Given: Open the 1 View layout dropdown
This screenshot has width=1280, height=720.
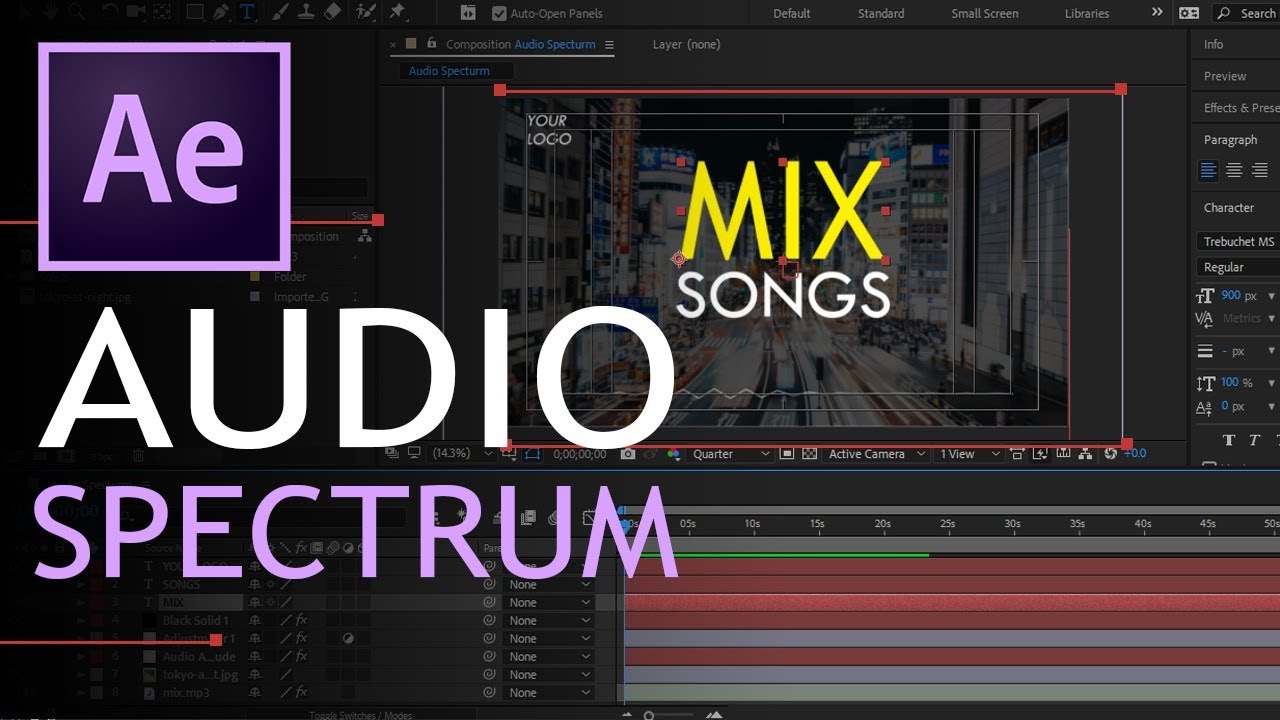Looking at the screenshot, I should (969, 454).
